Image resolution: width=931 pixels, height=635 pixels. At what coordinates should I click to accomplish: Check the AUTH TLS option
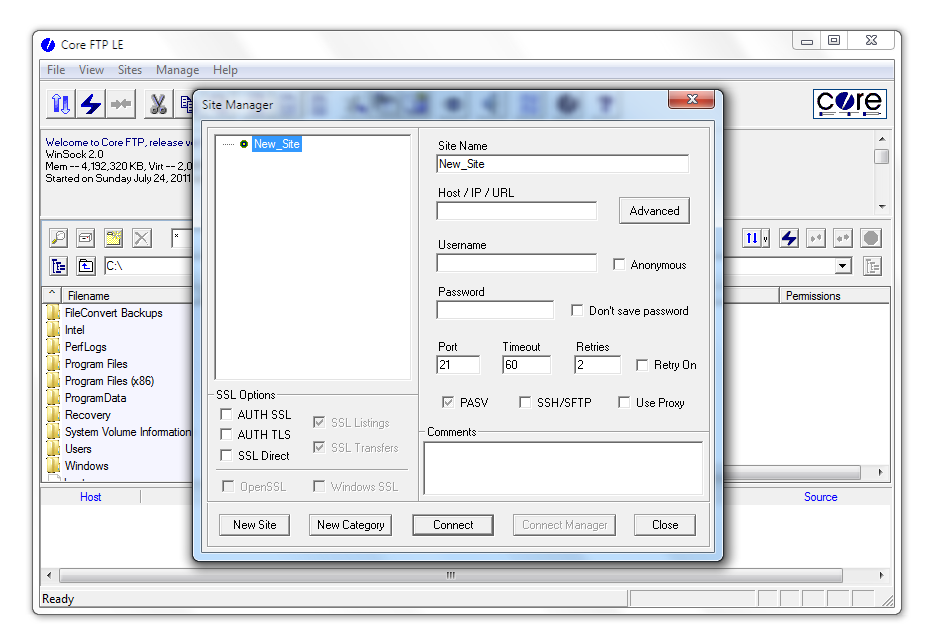[x=226, y=435]
